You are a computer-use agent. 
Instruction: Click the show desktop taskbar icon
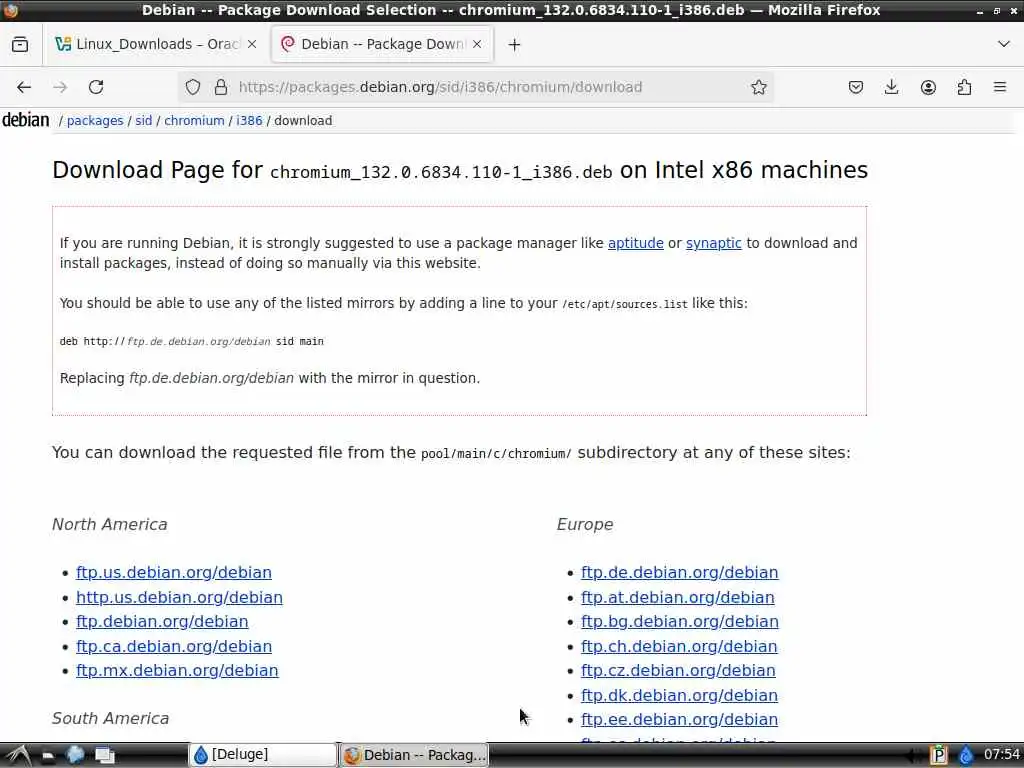pos(104,756)
